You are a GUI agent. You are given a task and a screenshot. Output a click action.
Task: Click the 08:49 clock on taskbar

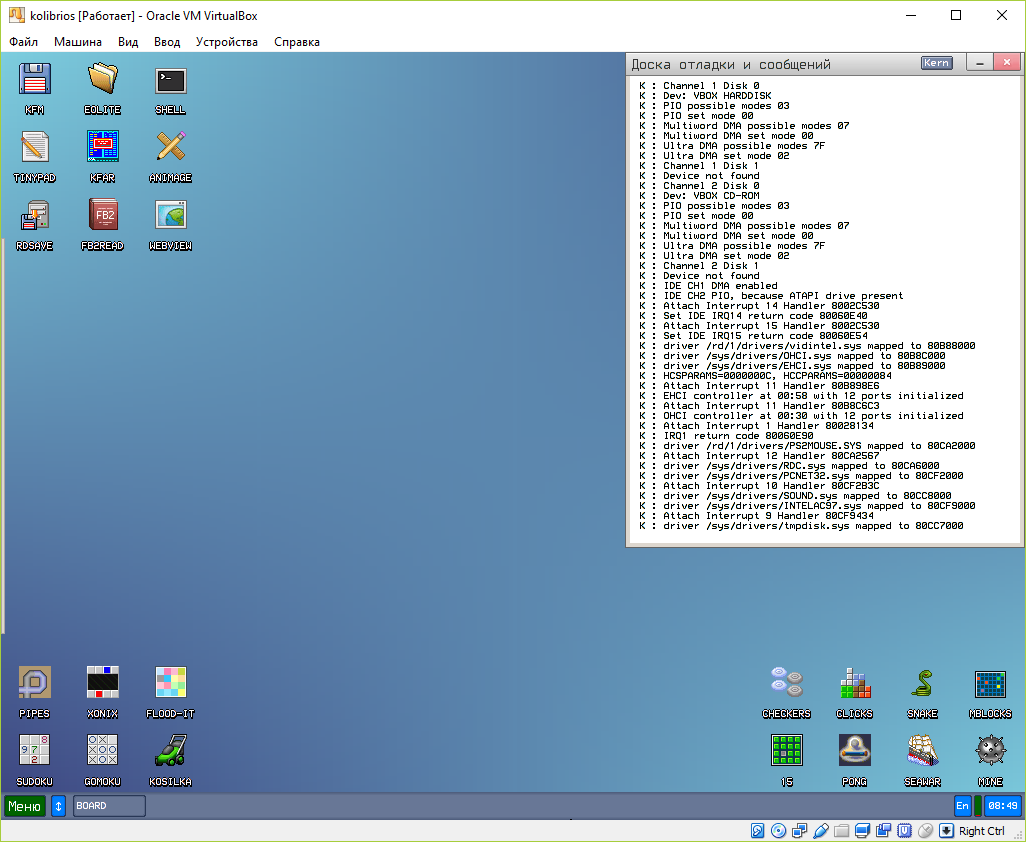(x=1002, y=806)
